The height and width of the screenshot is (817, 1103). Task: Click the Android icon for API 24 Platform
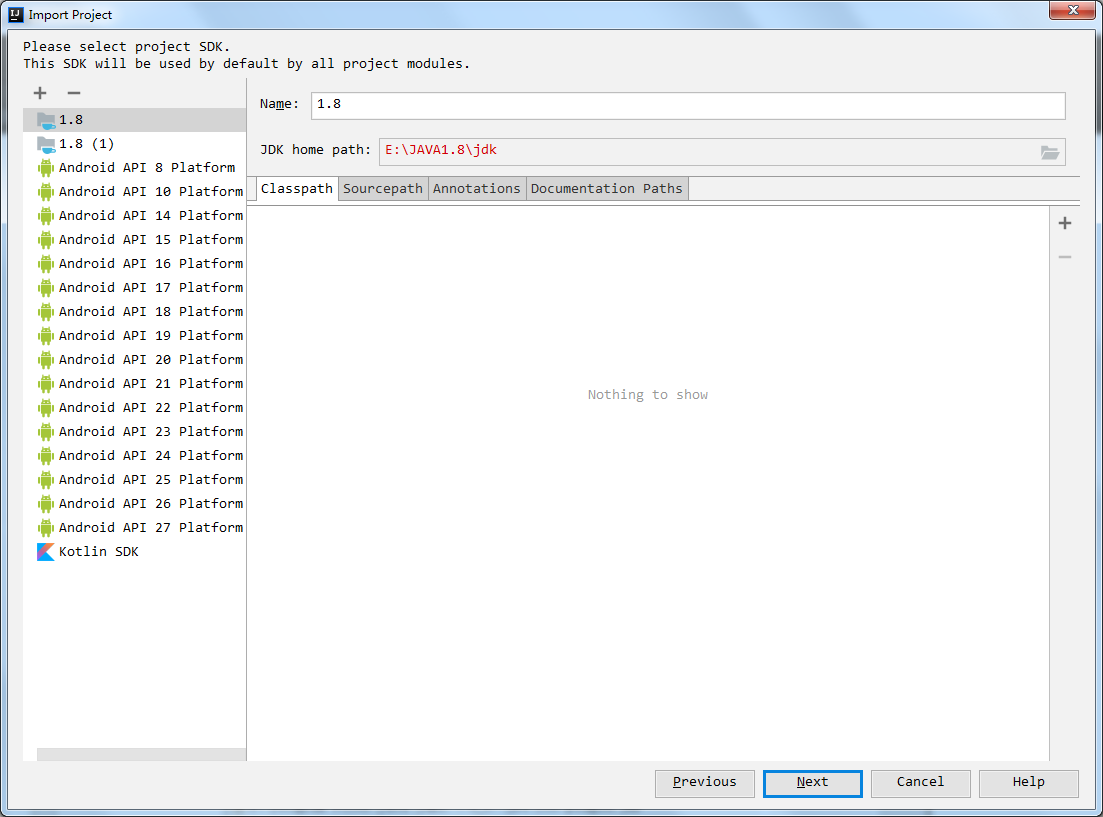tap(46, 455)
